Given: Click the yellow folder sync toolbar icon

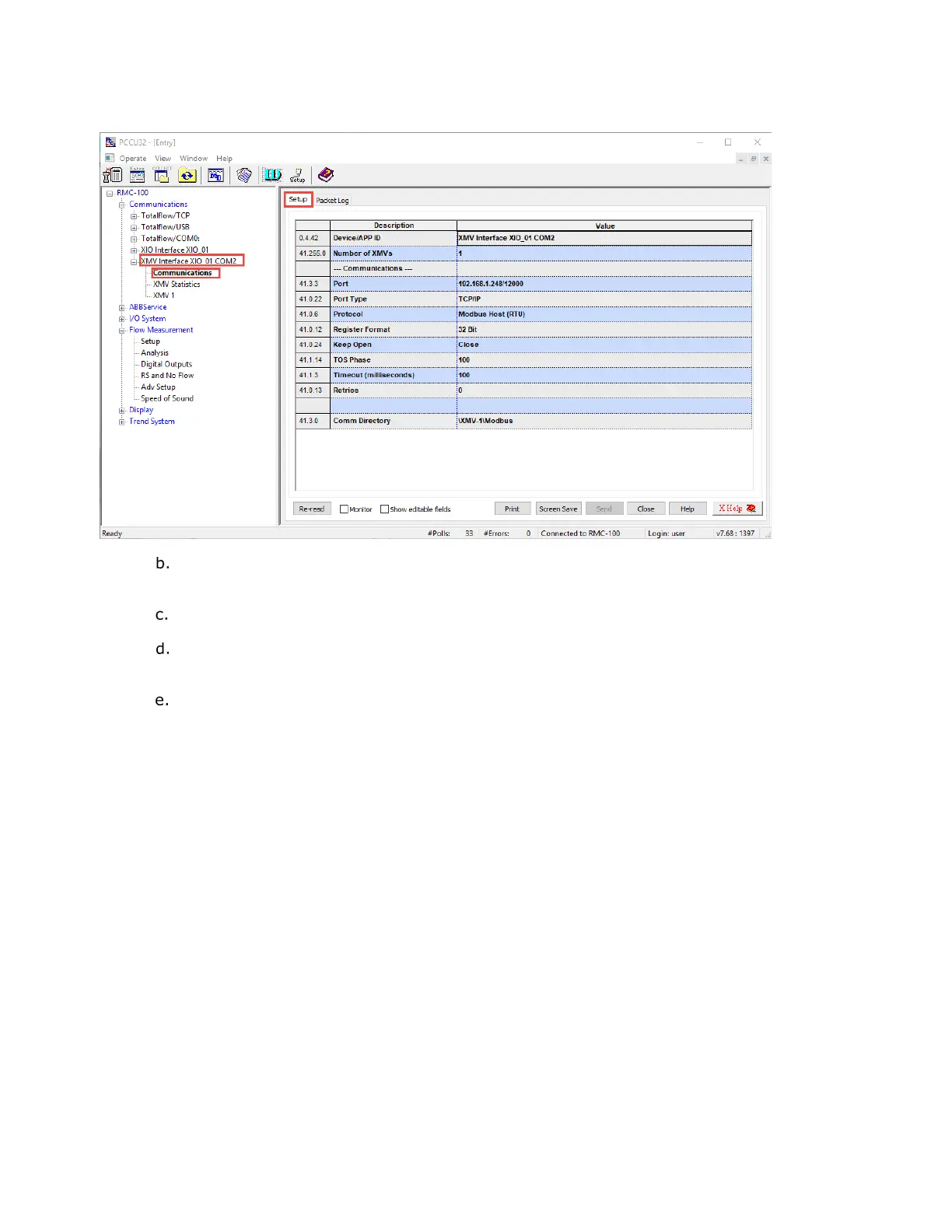Looking at the screenshot, I should [187, 176].
